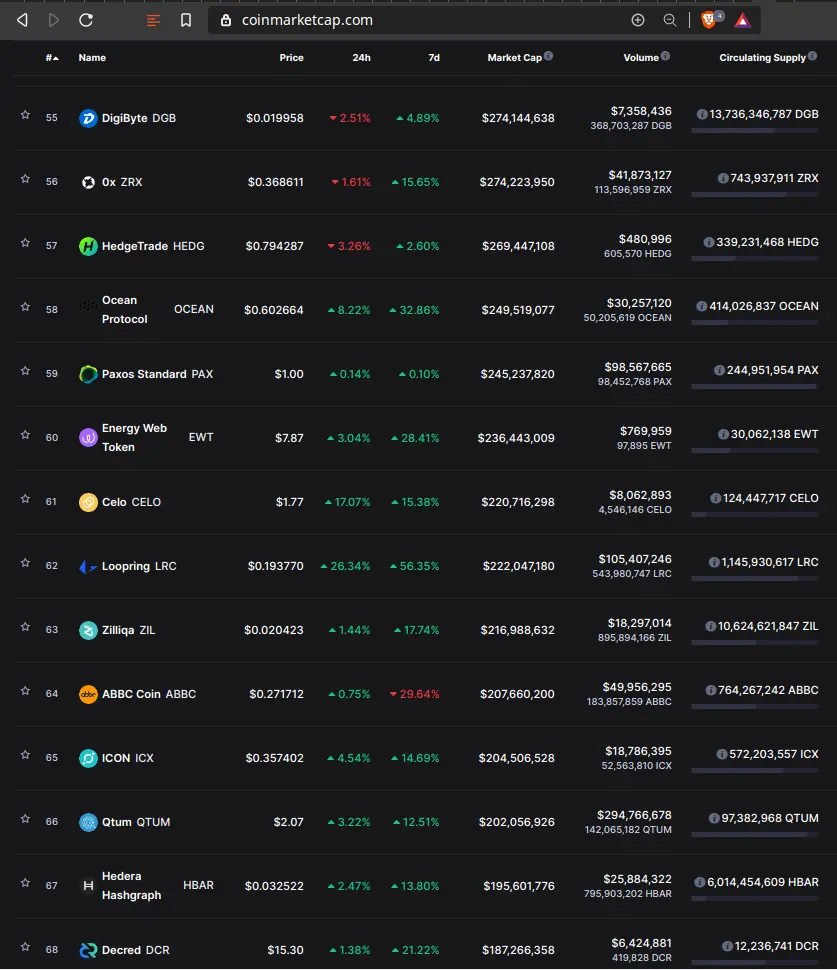Screen dimensions: 837x970
Task: Click DigiByte circulating supply progress bar
Action: click(755, 131)
